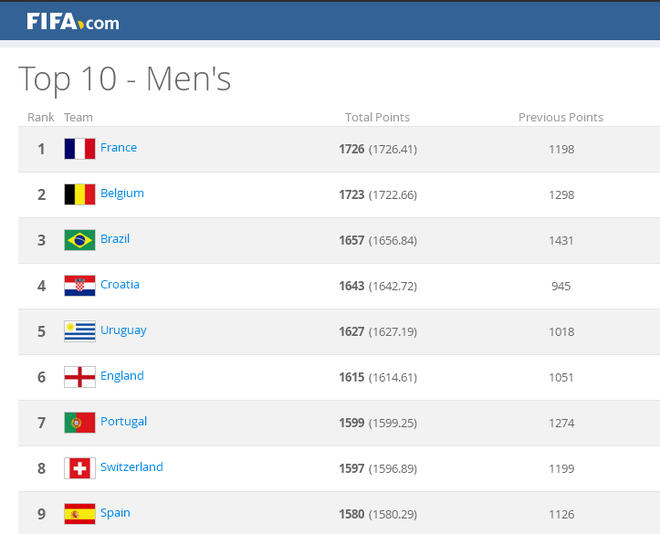Click the Croatia flag icon

(x=80, y=286)
